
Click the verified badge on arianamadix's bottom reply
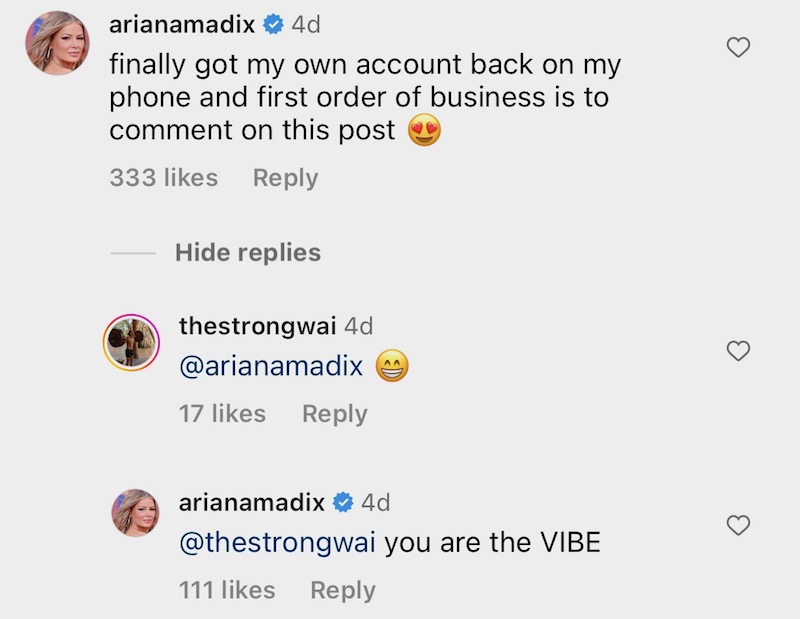pyautogui.click(x=344, y=502)
